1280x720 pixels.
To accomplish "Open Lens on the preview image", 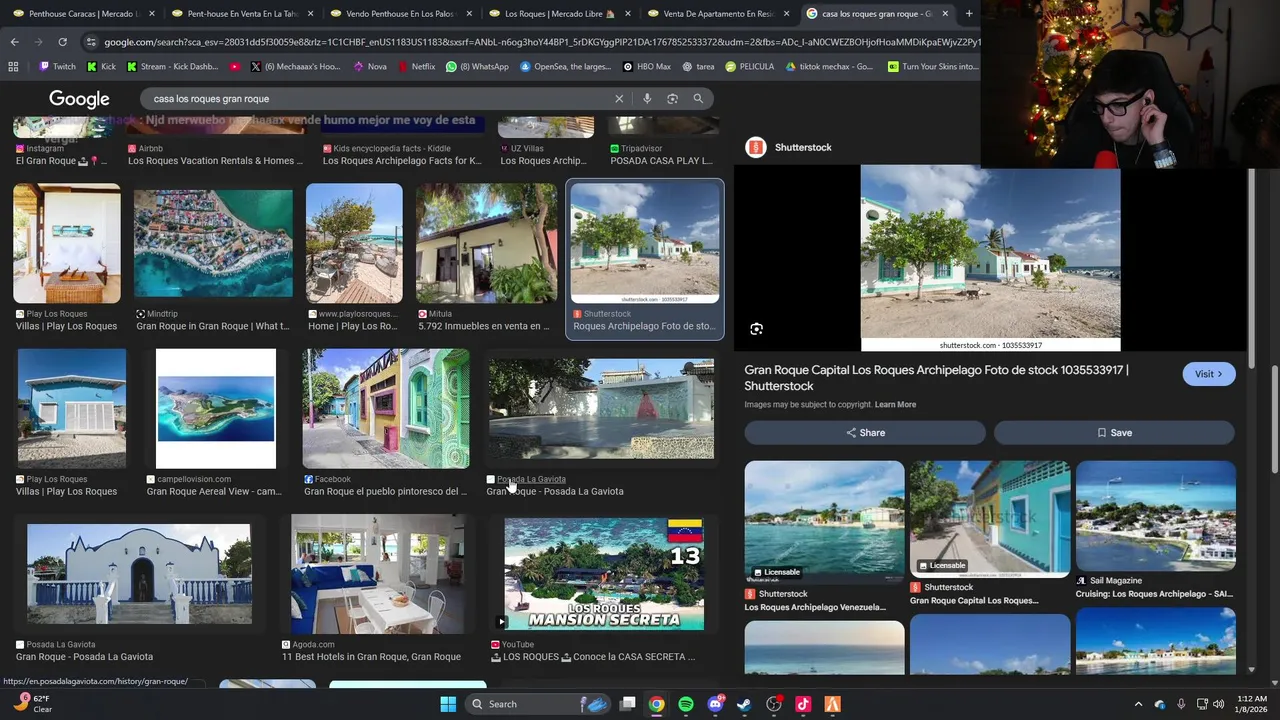I will pyautogui.click(x=756, y=329).
